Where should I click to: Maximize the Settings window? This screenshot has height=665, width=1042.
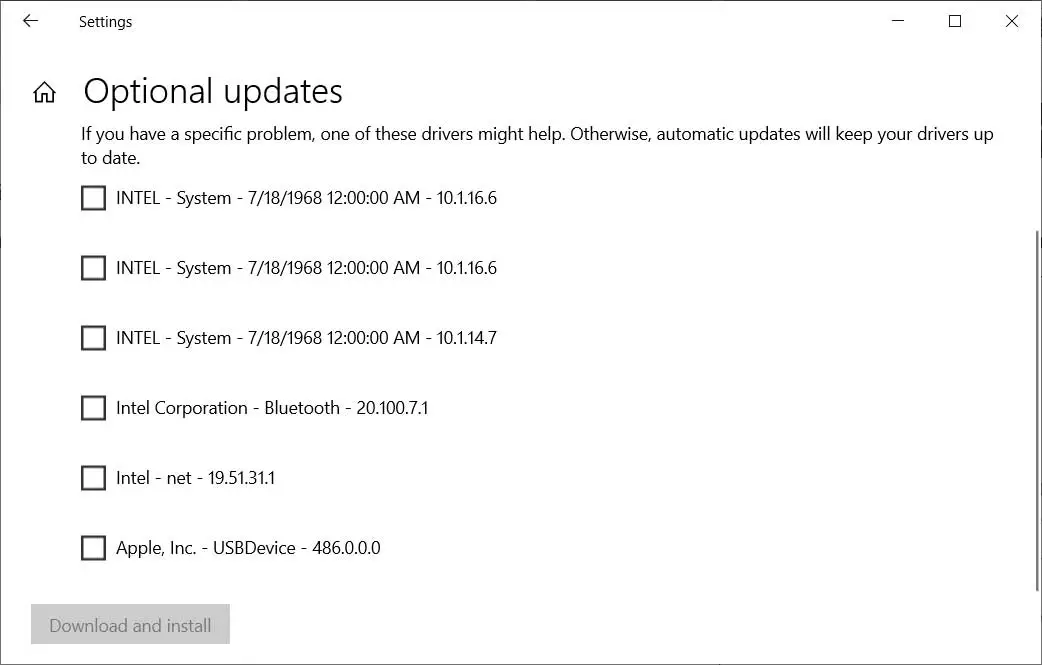click(x=955, y=21)
